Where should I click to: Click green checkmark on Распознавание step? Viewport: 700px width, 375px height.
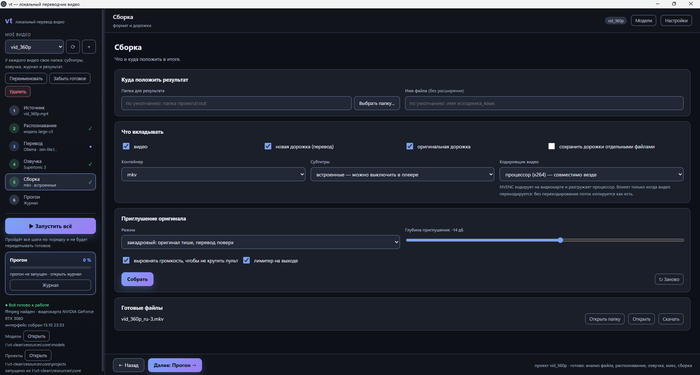tap(90, 129)
